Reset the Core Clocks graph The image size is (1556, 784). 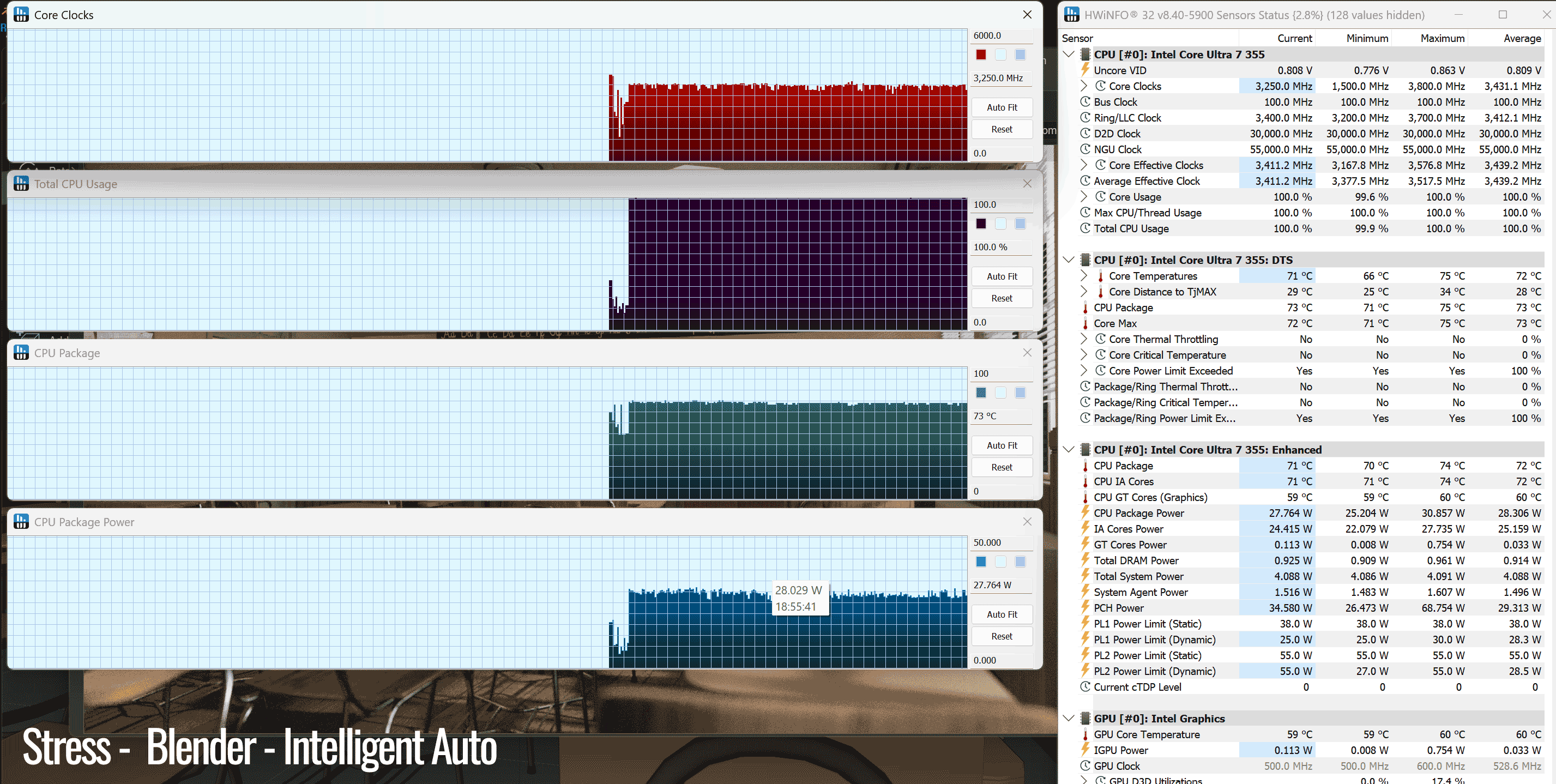click(1002, 129)
